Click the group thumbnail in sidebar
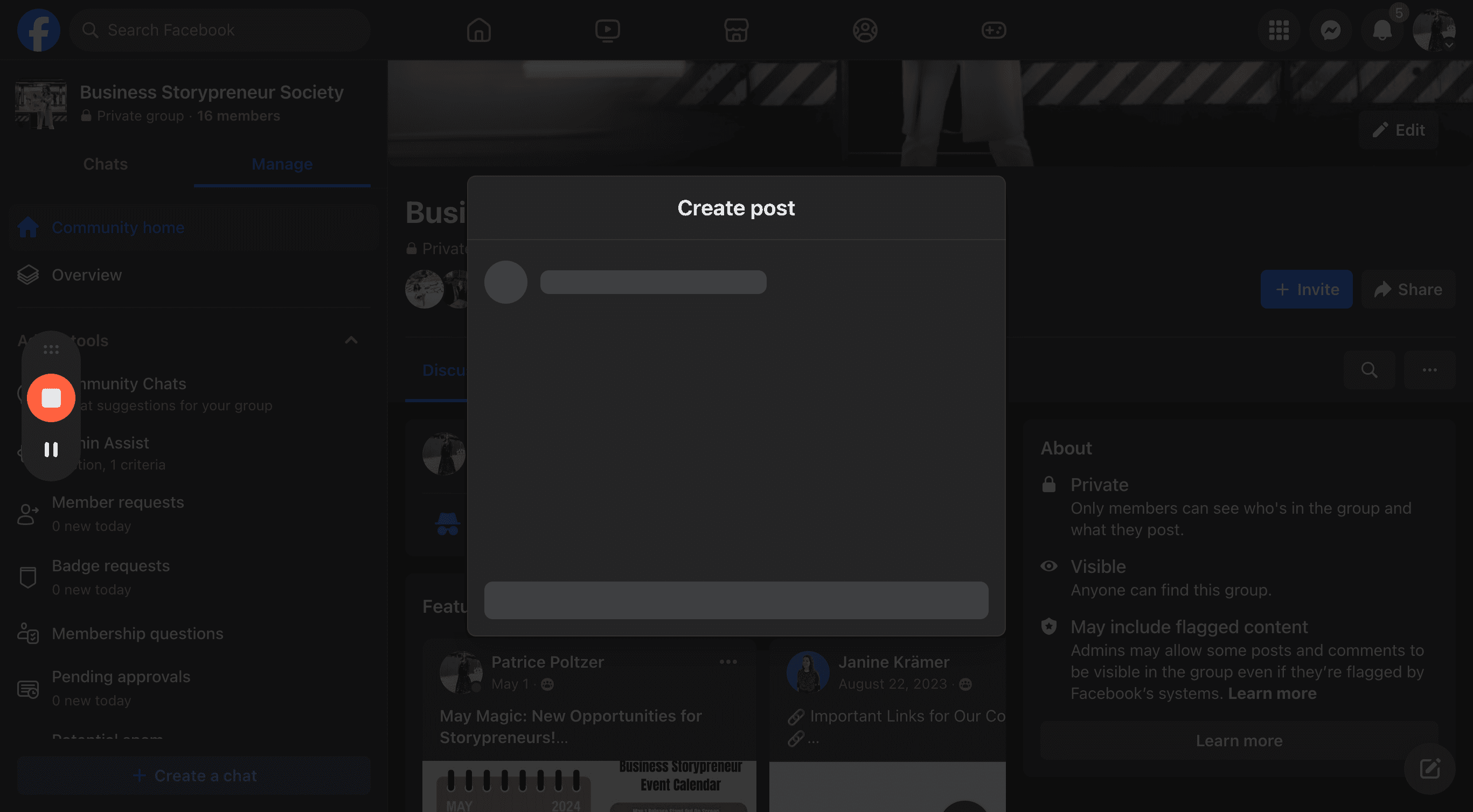Image resolution: width=1473 pixels, height=812 pixels. (x=40, y=103)
